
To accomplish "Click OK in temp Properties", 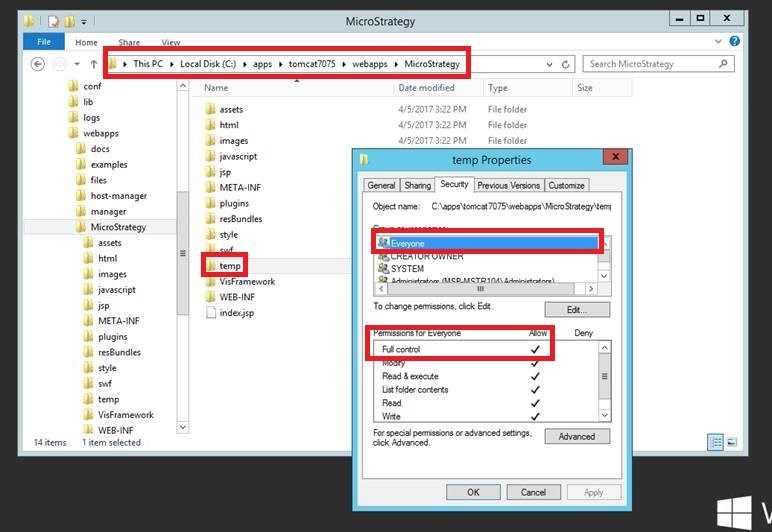I will (x=473, y=492).
